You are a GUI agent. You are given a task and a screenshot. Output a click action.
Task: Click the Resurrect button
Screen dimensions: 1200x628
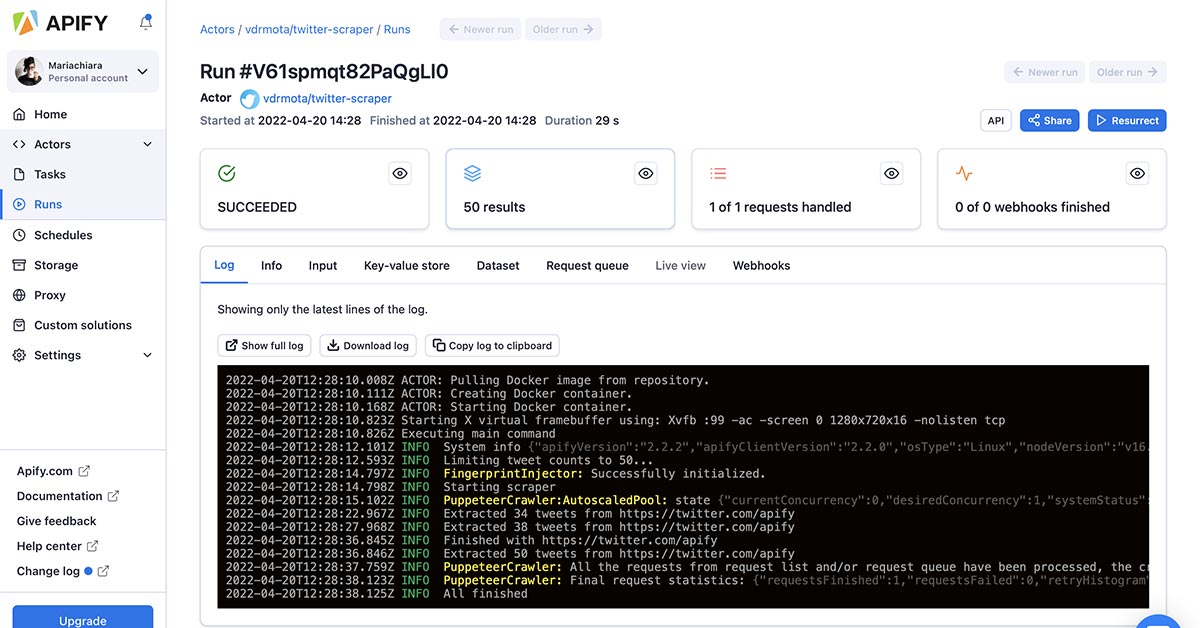1127,120
